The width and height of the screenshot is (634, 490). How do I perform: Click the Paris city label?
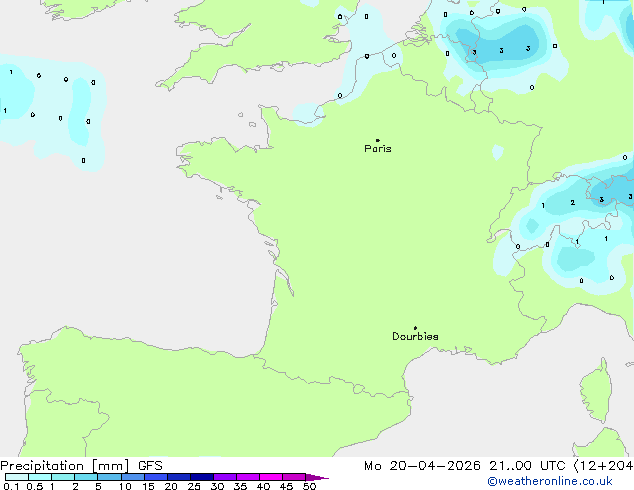(x=378, y=149)
